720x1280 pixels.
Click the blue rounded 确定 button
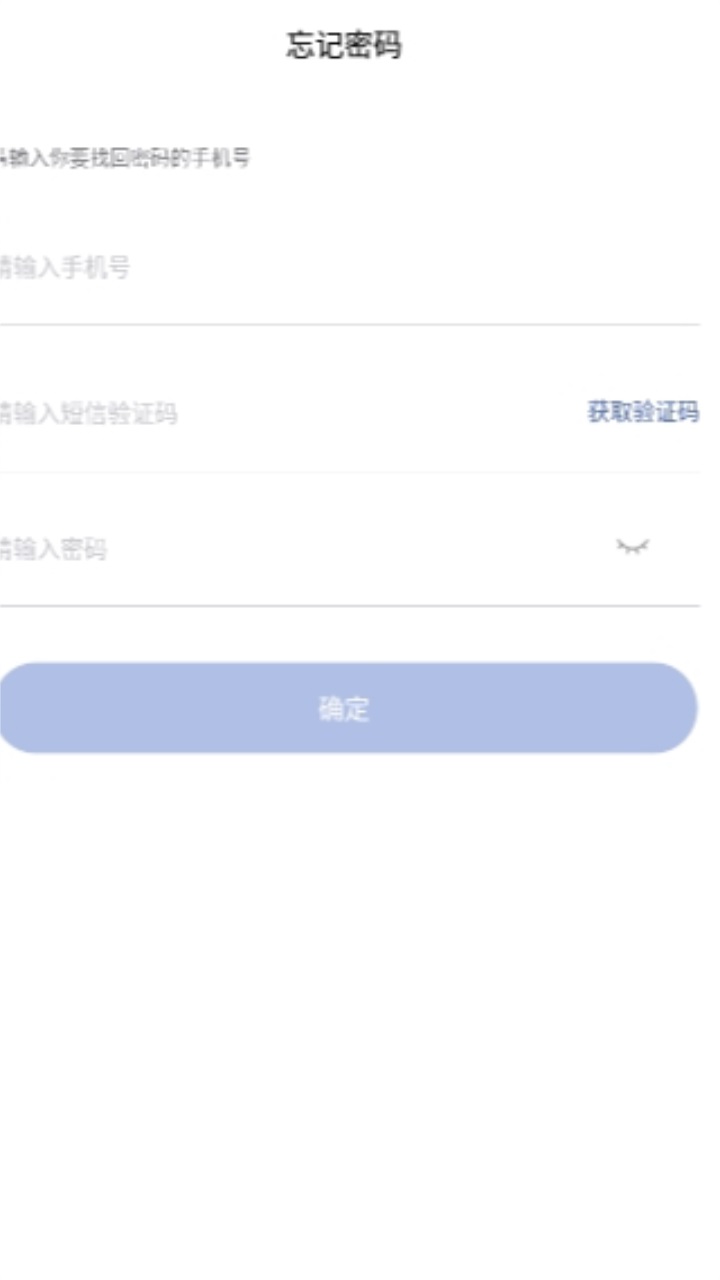click(x=346, y=708)
